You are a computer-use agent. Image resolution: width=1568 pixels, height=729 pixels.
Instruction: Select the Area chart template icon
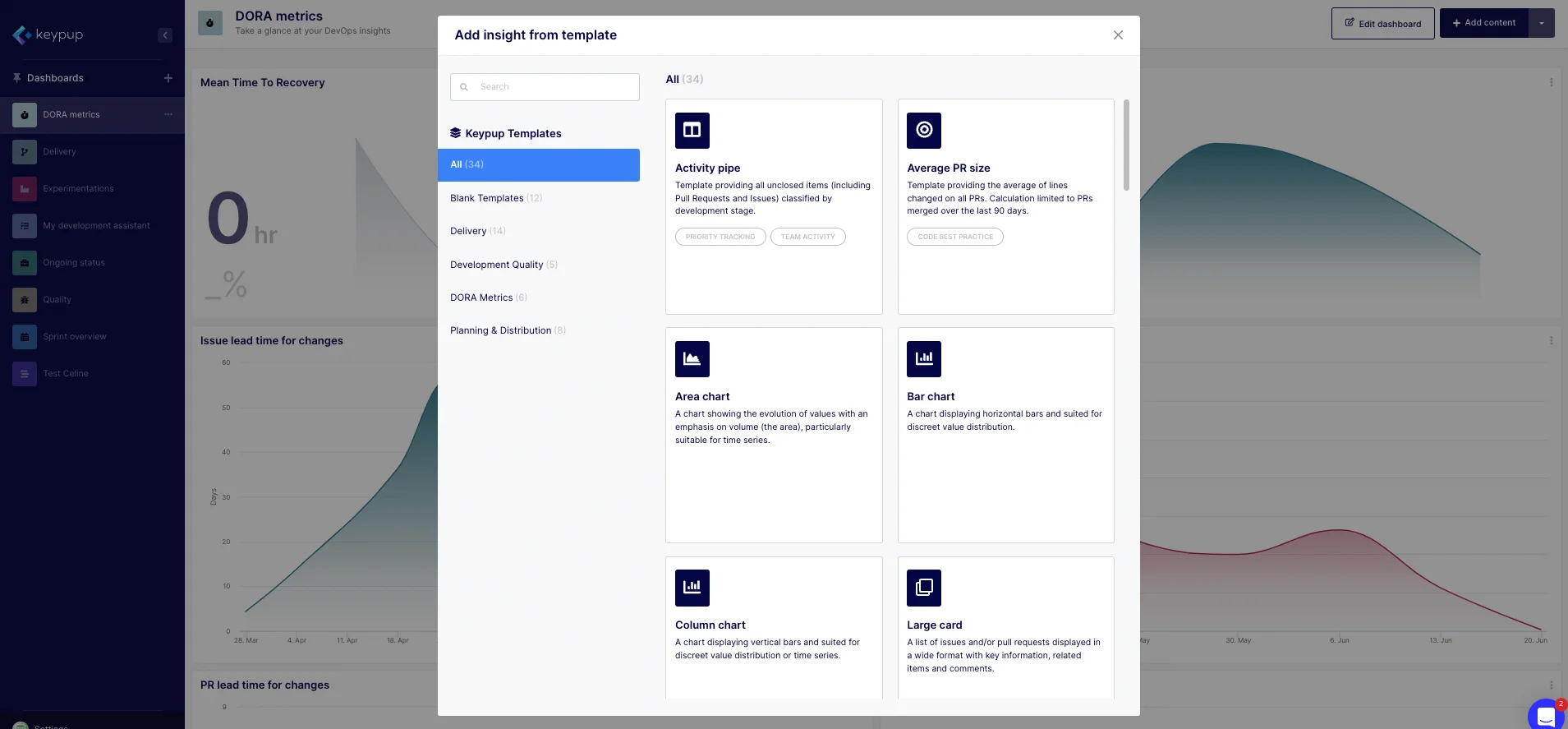pyautogui.click(x=692, y=358)
